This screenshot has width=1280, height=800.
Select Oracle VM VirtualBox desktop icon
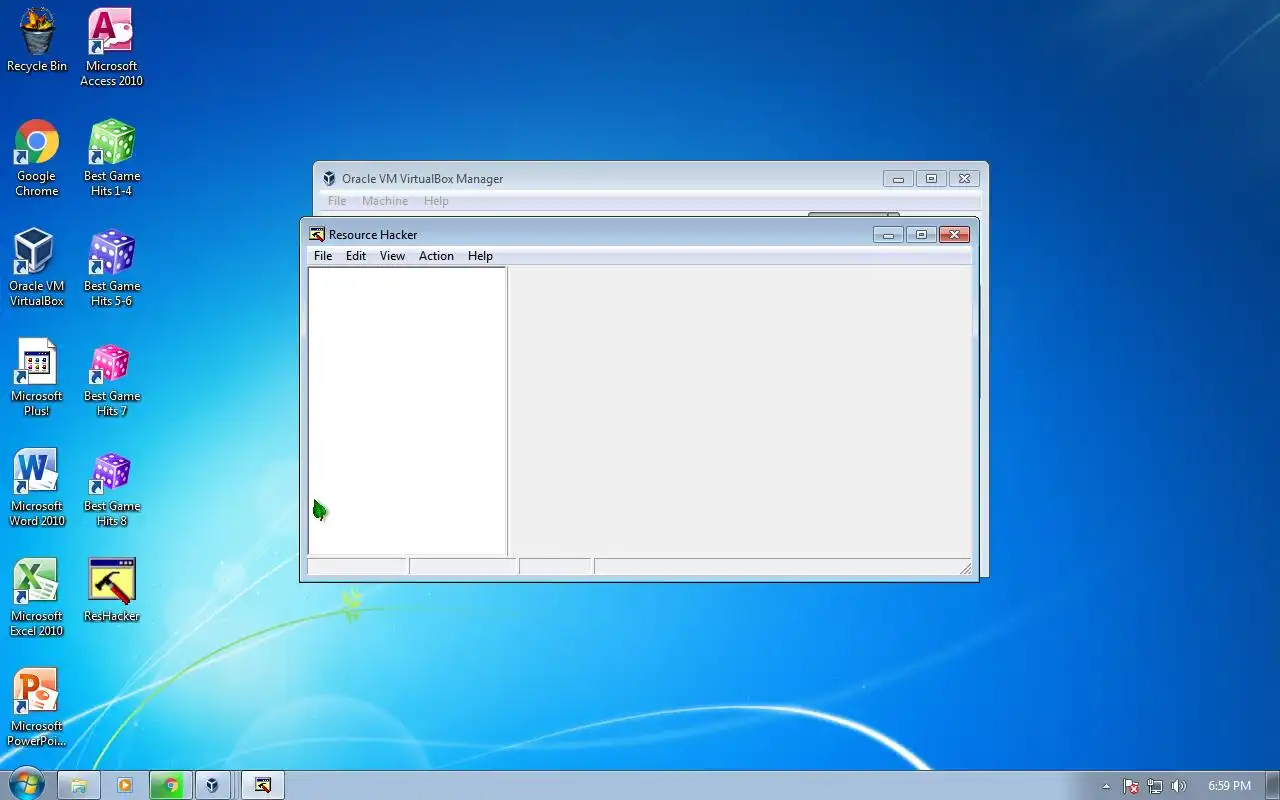[37, 267]
